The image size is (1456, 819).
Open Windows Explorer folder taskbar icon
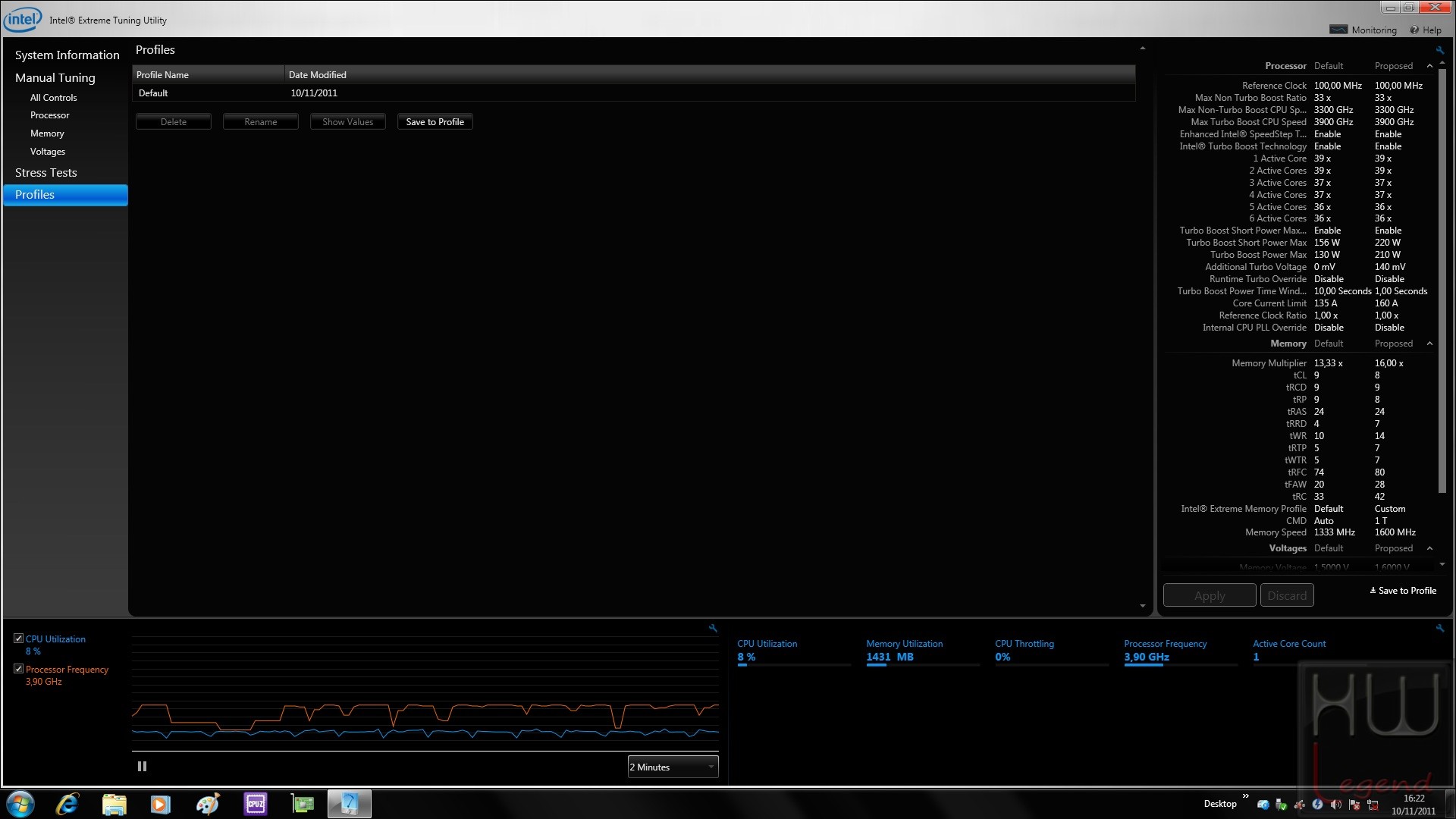click(x=114, y=804)
